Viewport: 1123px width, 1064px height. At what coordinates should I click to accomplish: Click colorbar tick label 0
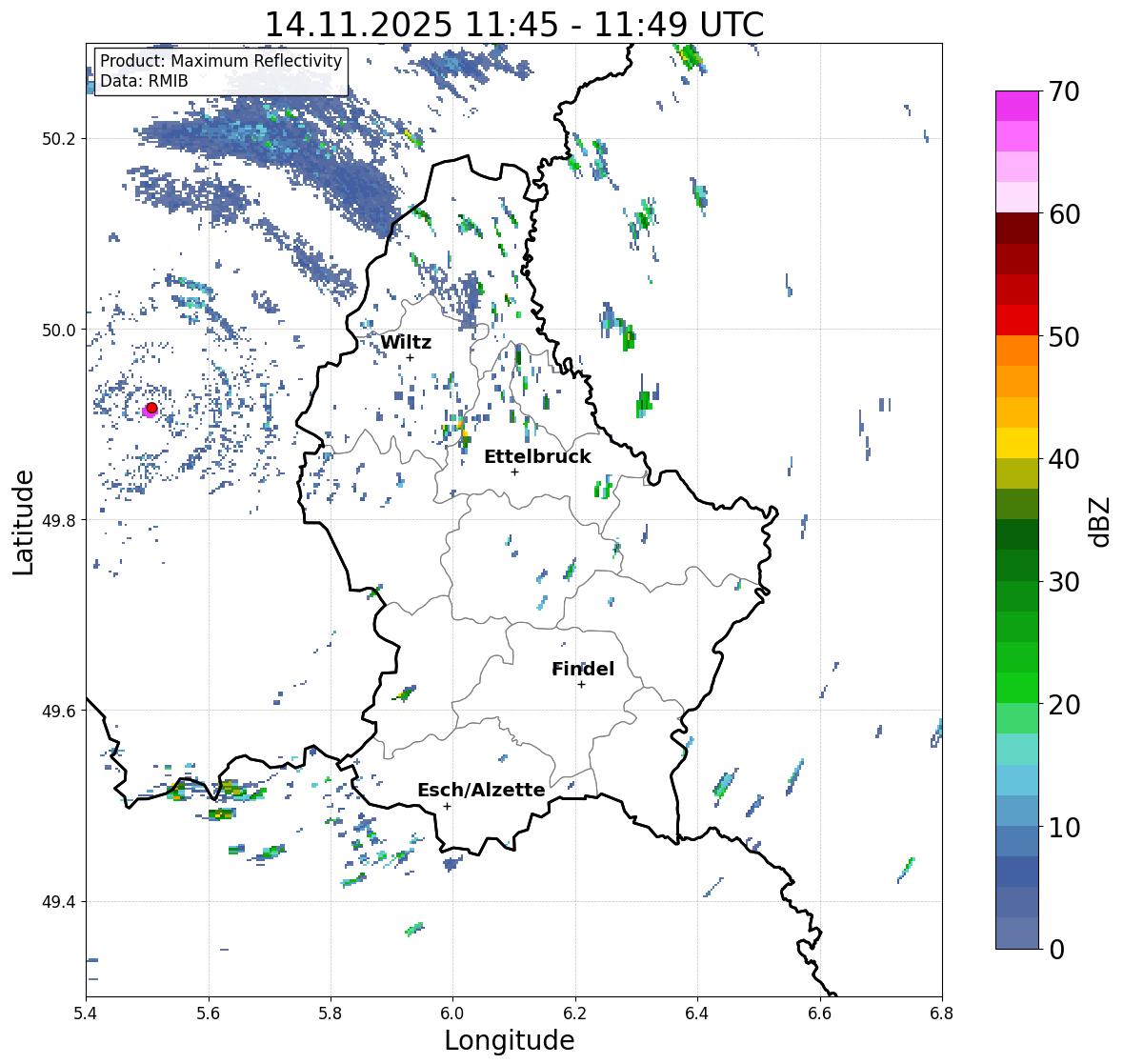[x=1056, y=950]
